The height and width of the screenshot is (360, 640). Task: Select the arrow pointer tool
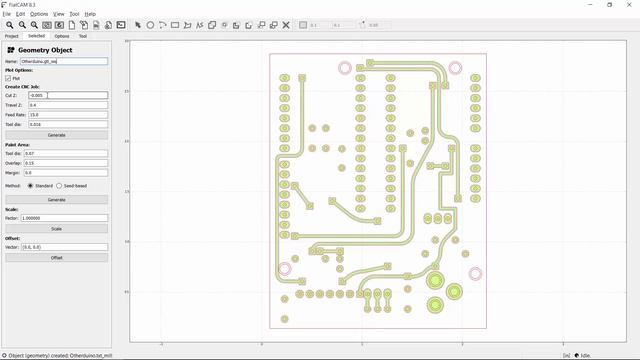point(138,25)
